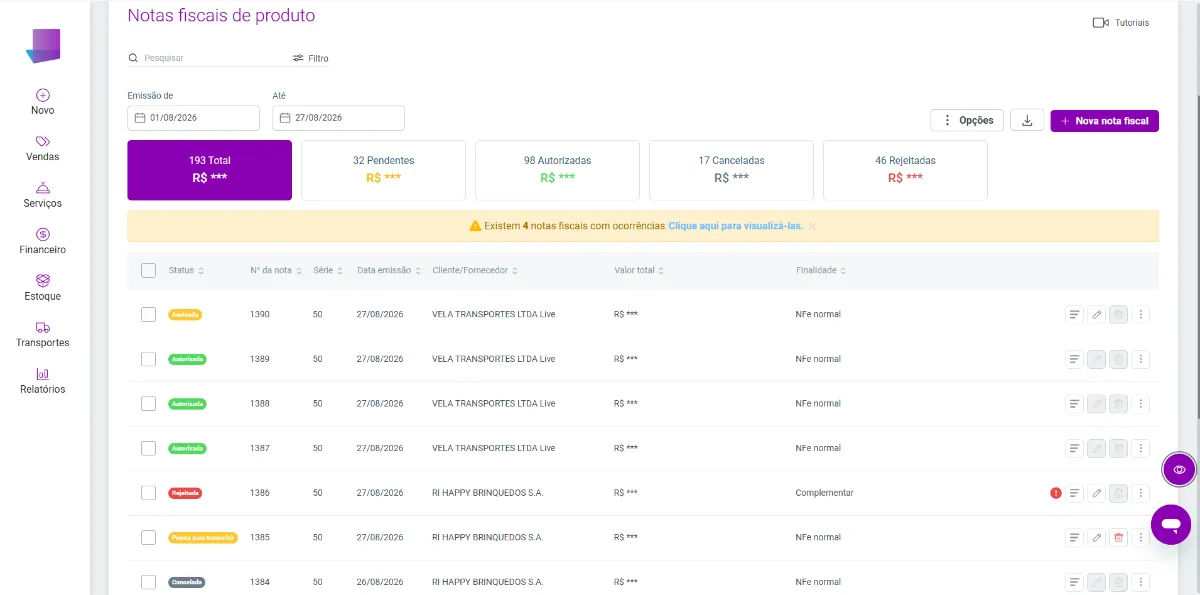This screenshot has height=595, width=1200.
Task: Check the box for note 1387
Action: click(149, 448)
